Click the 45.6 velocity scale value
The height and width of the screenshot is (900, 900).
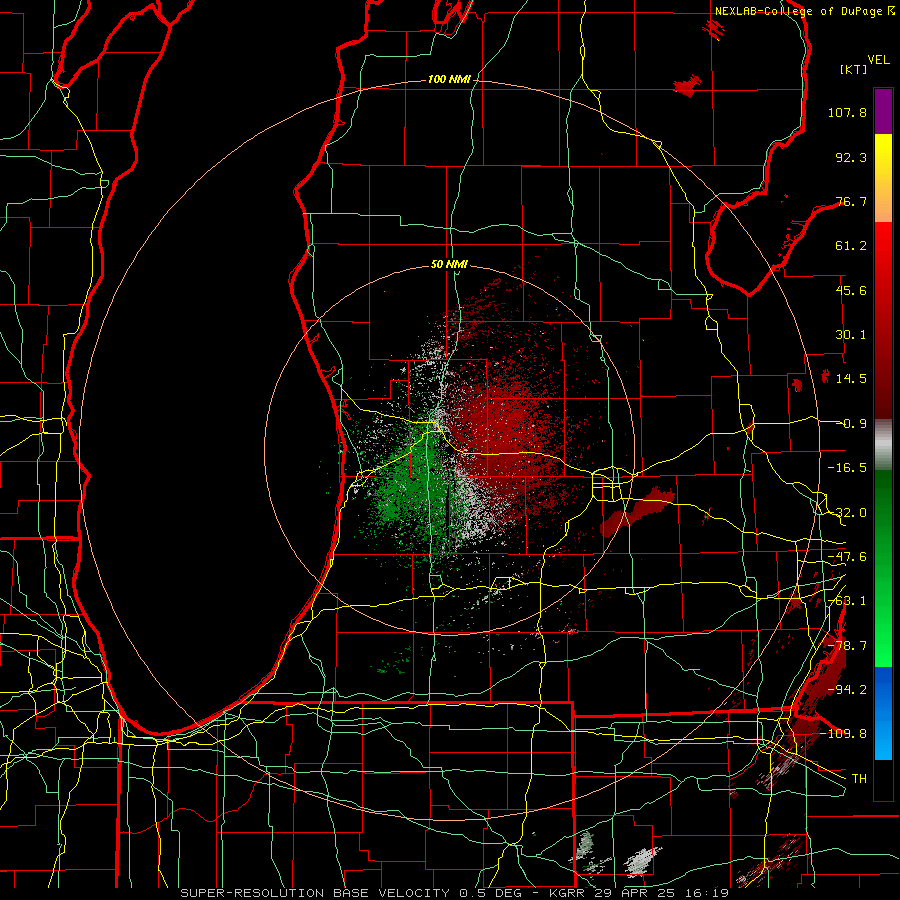point(851,290)
